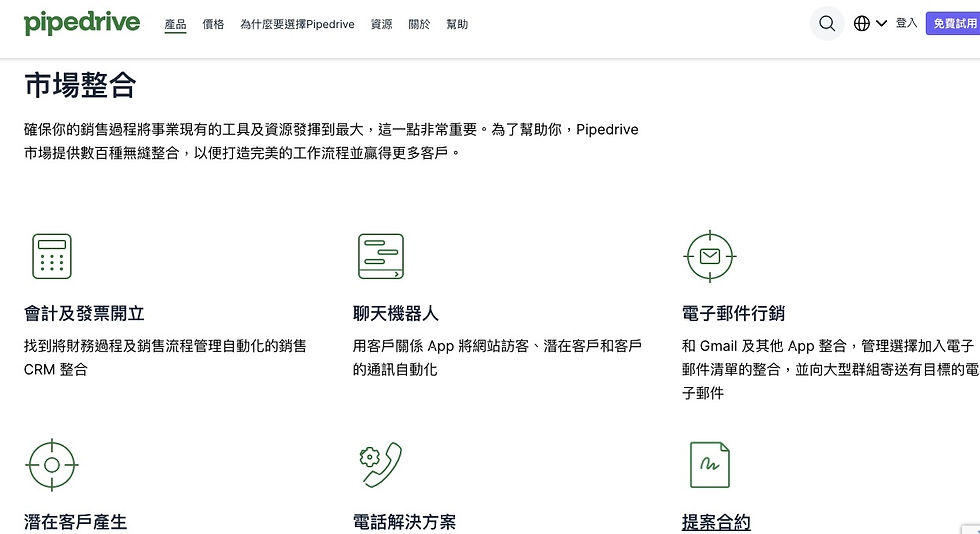980x534 pixels.
Task: Click the signed document icon above 提案合約
Action: [x=709, y=465]
